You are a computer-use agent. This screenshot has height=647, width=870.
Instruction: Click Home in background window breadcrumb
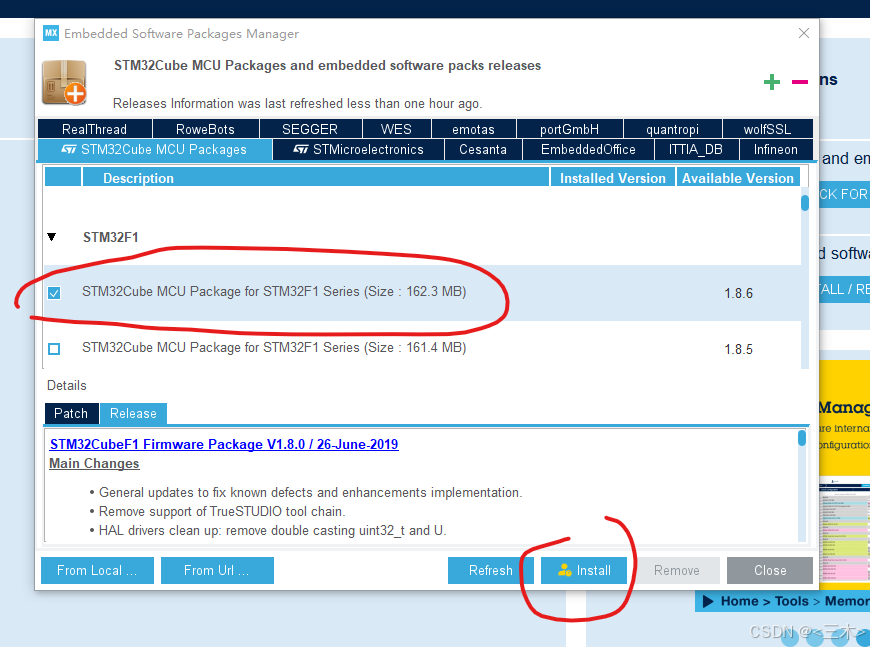tap(739, 601)
